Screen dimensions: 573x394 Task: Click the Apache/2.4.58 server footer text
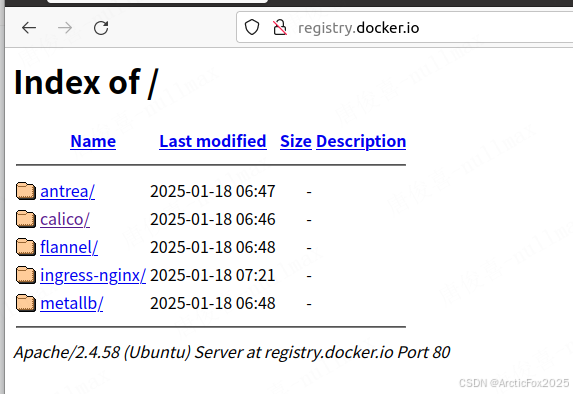(232, 352)
